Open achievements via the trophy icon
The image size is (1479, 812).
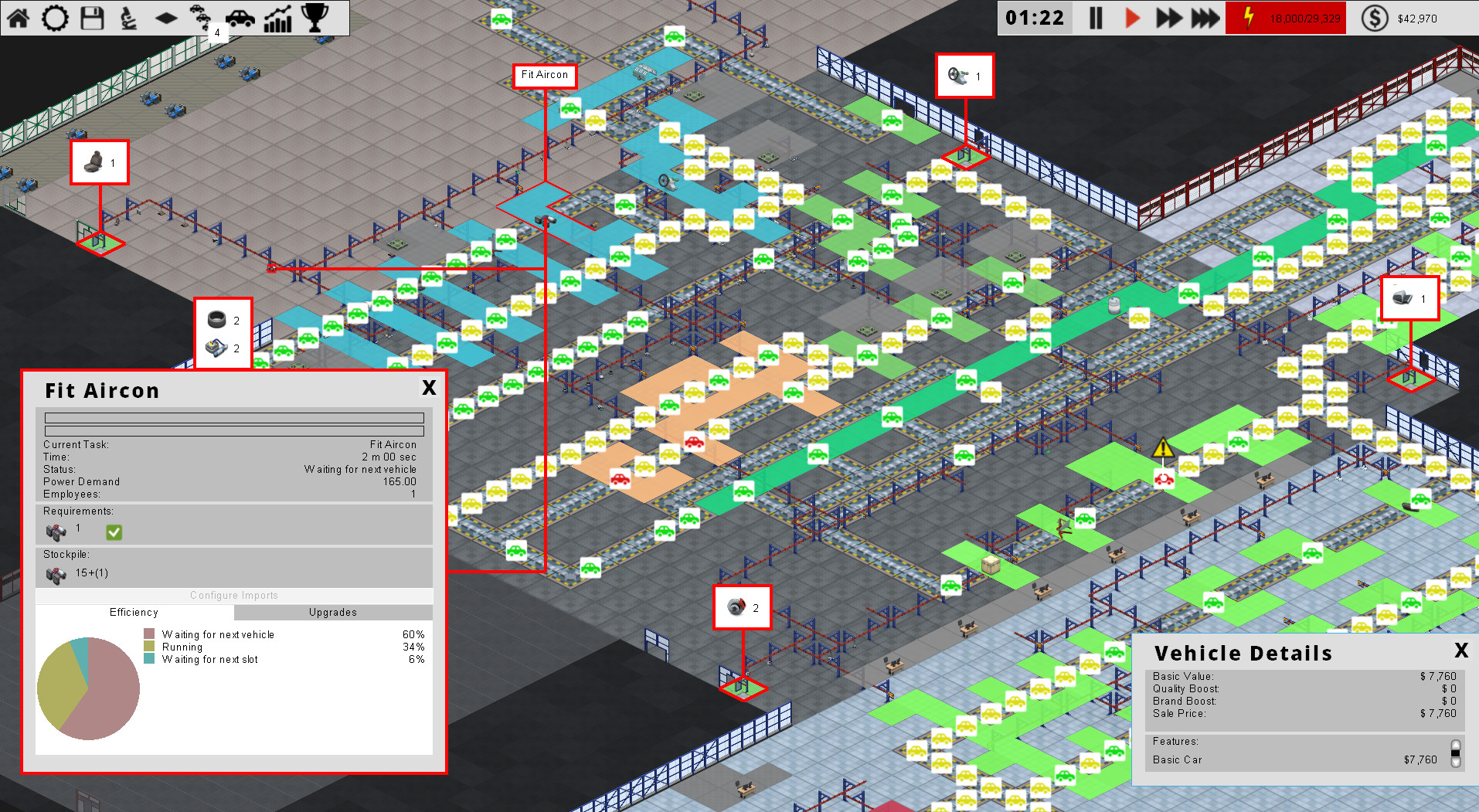pyautogui.click(x=314, y=18)
